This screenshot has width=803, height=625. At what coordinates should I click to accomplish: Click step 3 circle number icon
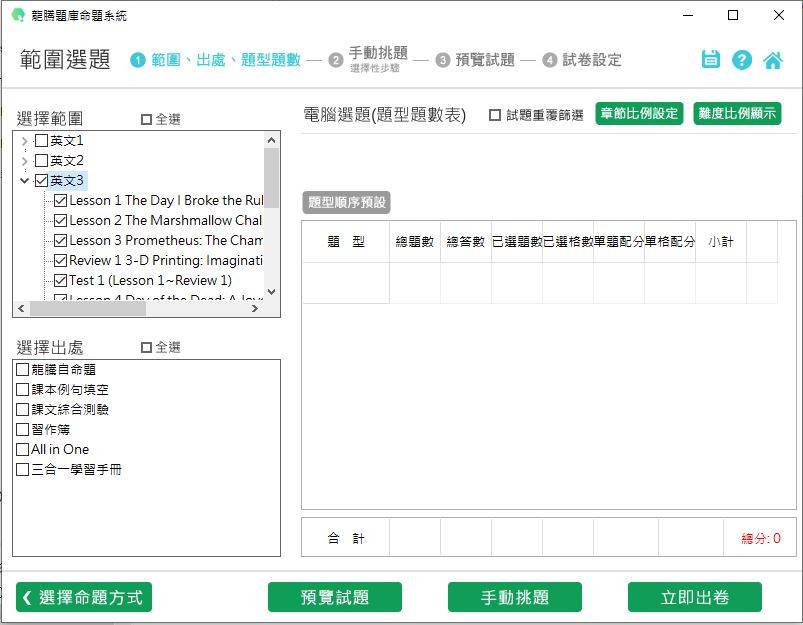[x=443, y=60]
